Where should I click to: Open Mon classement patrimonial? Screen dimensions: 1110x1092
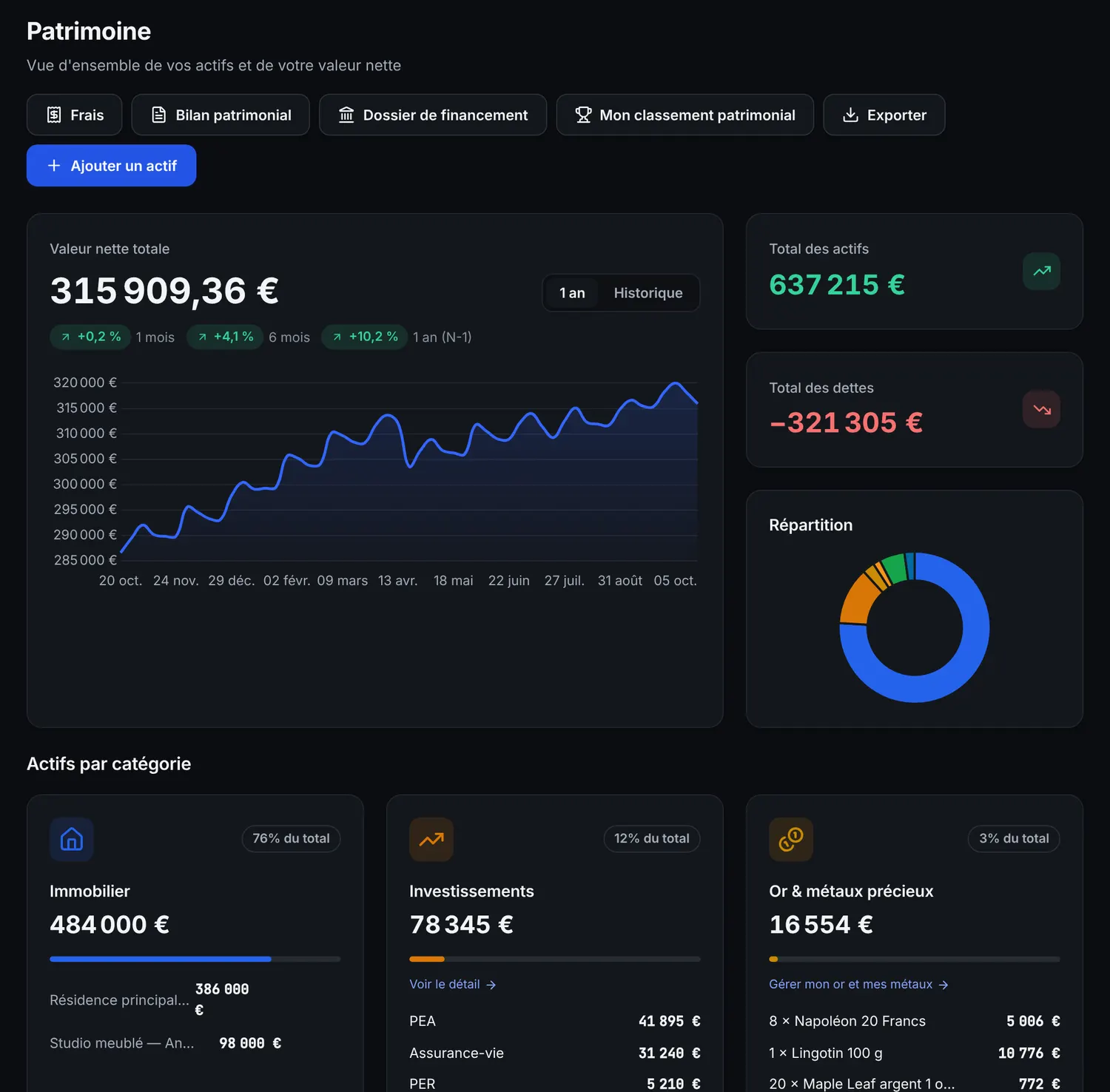click(685, 115)
